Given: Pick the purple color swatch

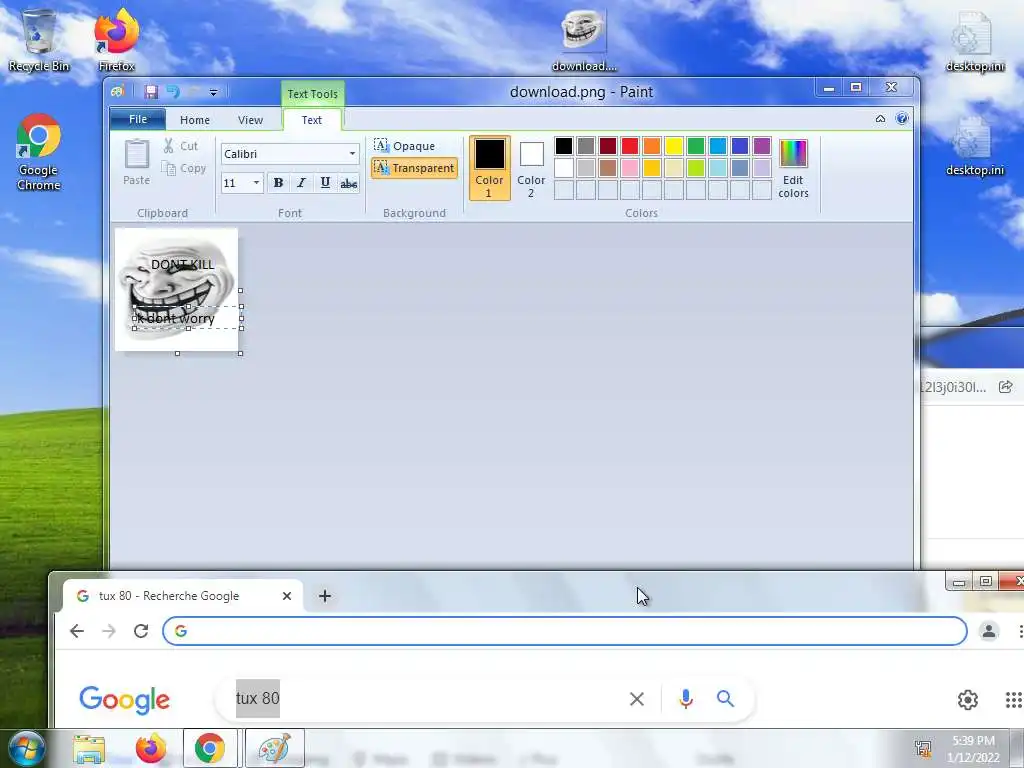Looking at the screenshot, I should coord(761,146).
